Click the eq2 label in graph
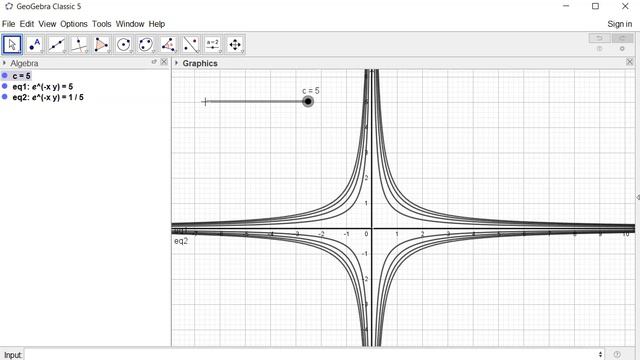The width and height of the screenshot is (640, 360). [181, 241]
